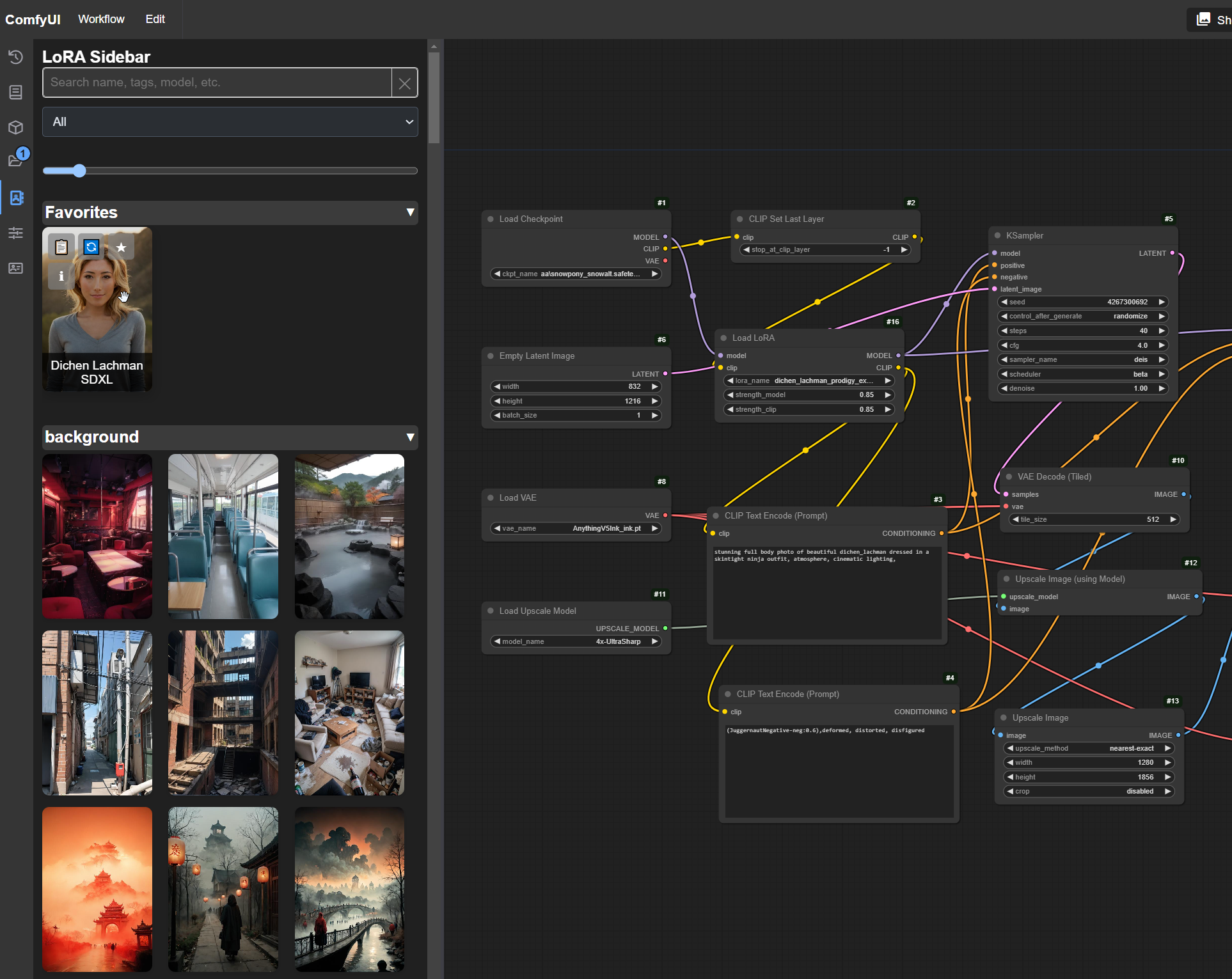This screenshot has height=979, width=1232.
Task: Click the ckpt_name selector in Load Checkpoint
Action: pos(576,274)
